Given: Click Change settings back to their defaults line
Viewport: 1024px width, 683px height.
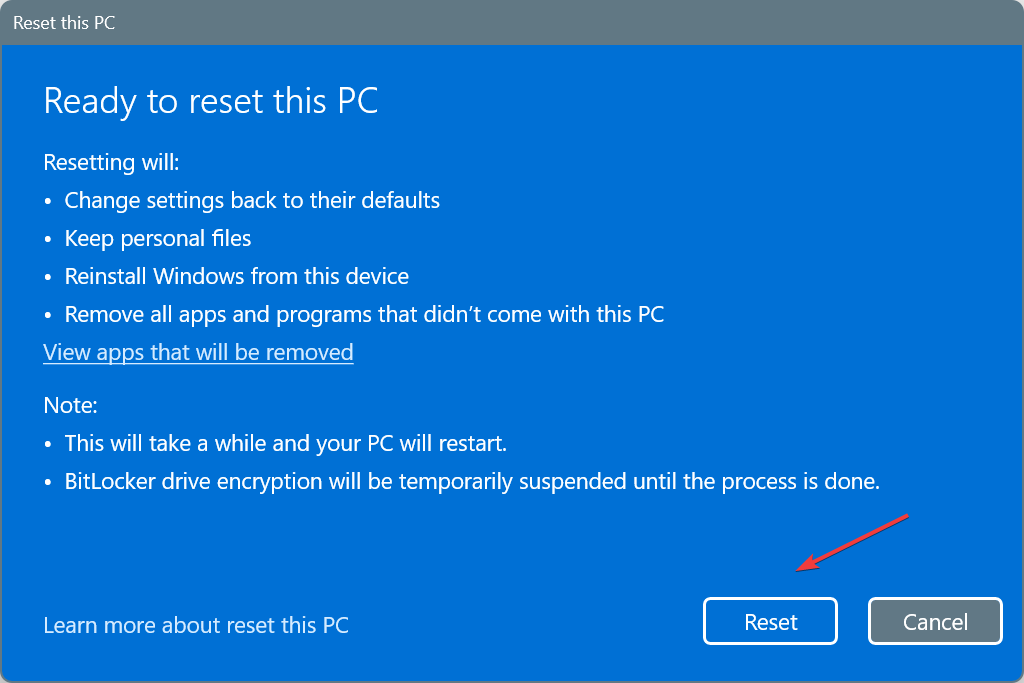Looking at the screenshot, I should point(252,200).
